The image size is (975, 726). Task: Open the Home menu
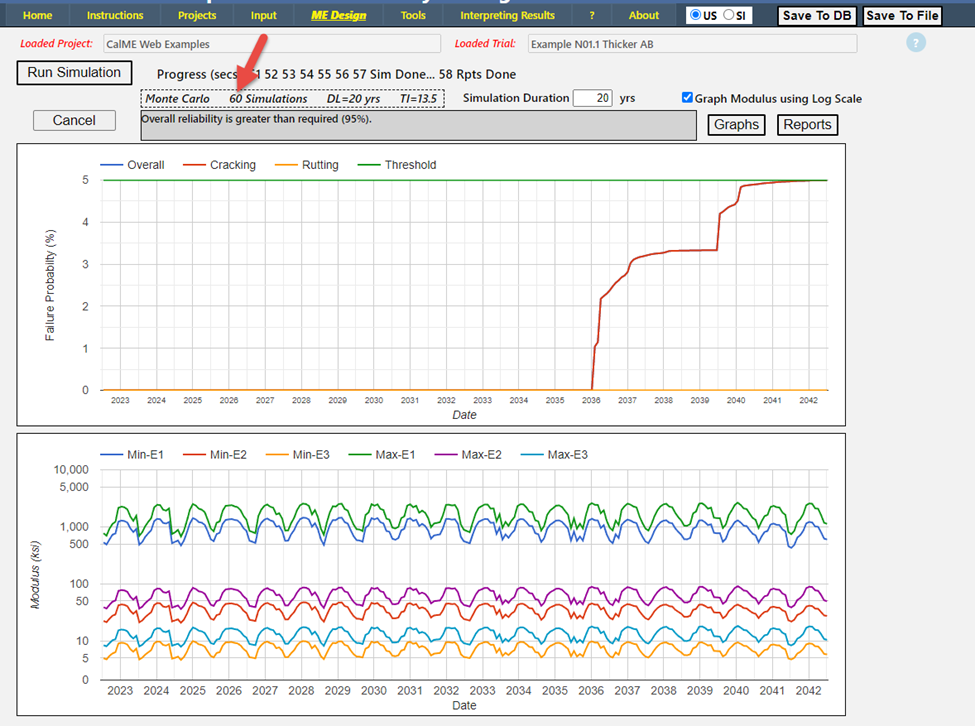coord(37,15)
